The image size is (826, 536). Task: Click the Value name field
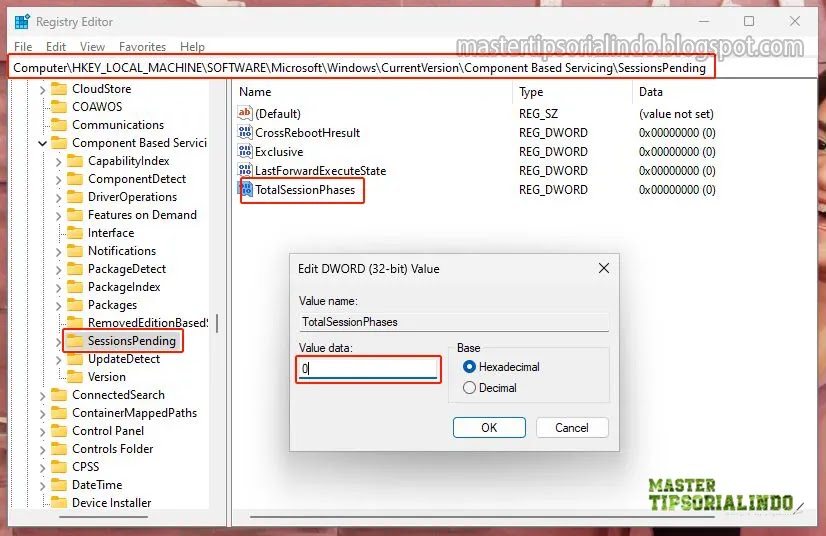[x=454, y=322]
